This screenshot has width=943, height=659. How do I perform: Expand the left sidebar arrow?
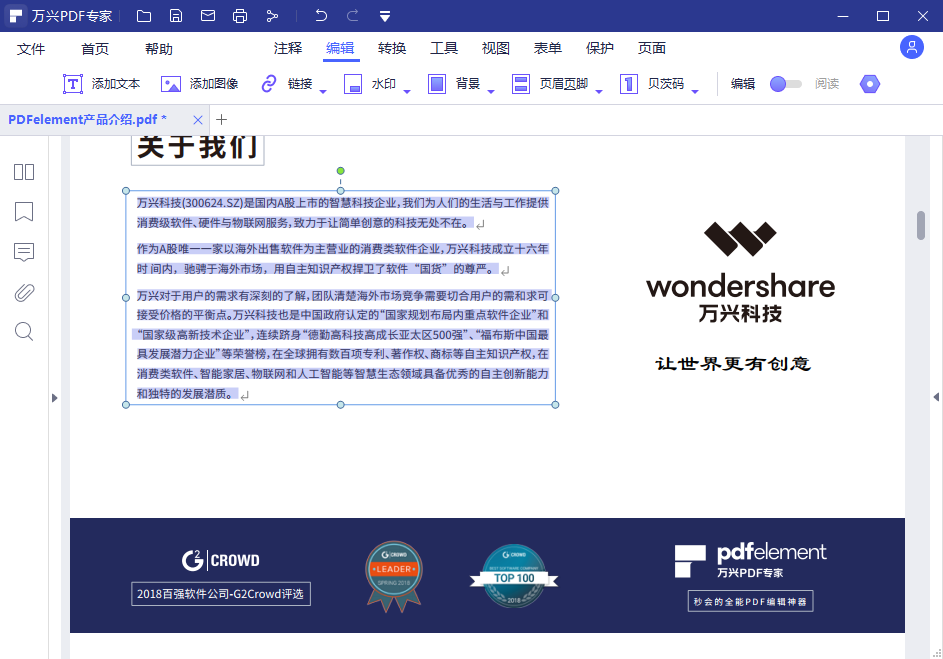pyautogui.click(x=54, y=397)
